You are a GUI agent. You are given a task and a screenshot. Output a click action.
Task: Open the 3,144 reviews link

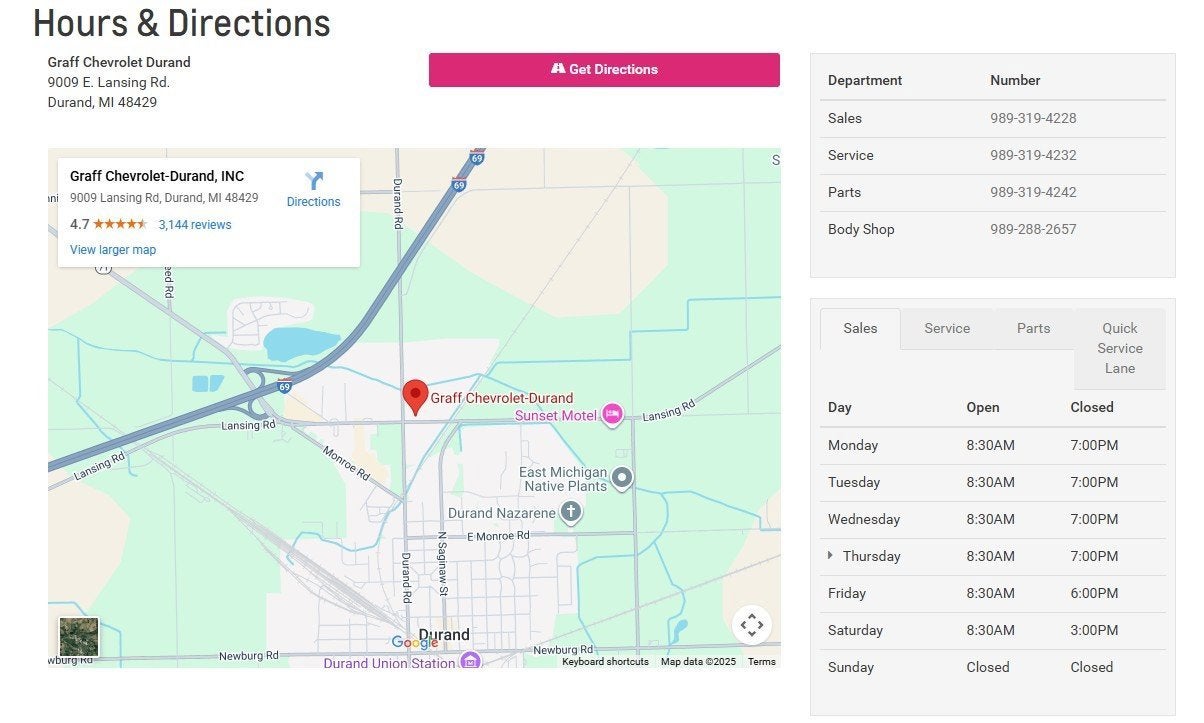[x=195, y=225]
